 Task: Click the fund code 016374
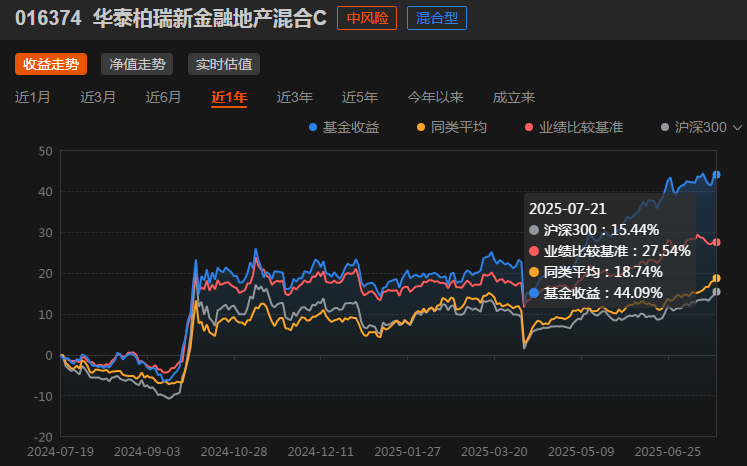pos(48,19)
